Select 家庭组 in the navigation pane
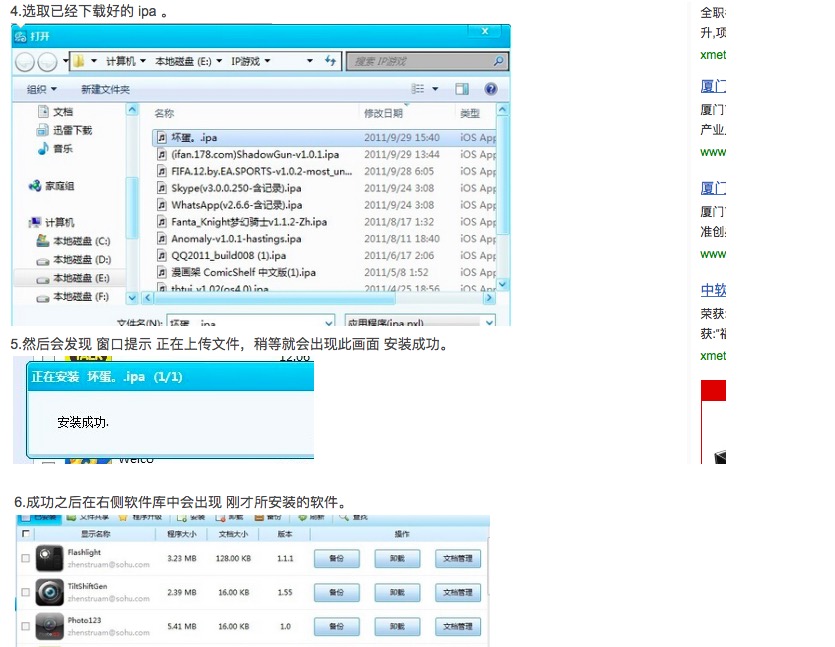The height and width of the screenshot is (647, 835). pyautogui.click(x=52, y=186)
